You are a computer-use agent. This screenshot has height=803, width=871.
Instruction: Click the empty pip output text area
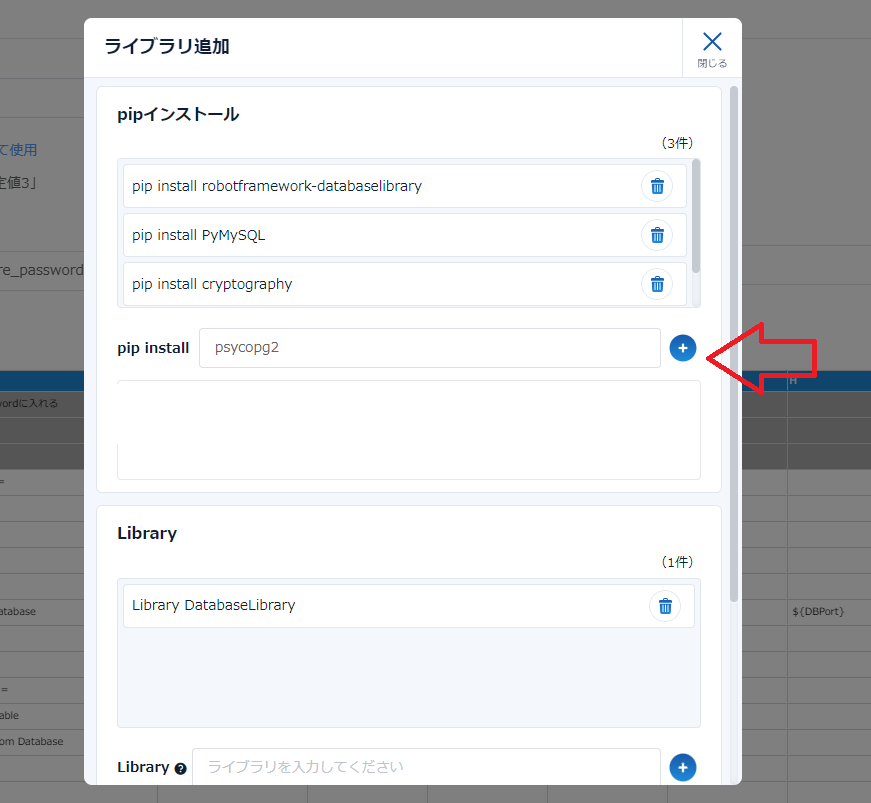[x=409, y=430]
